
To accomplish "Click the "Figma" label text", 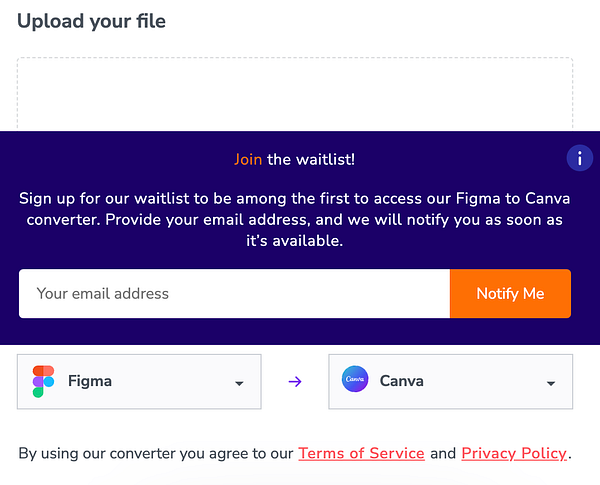I will click(90, 381).
